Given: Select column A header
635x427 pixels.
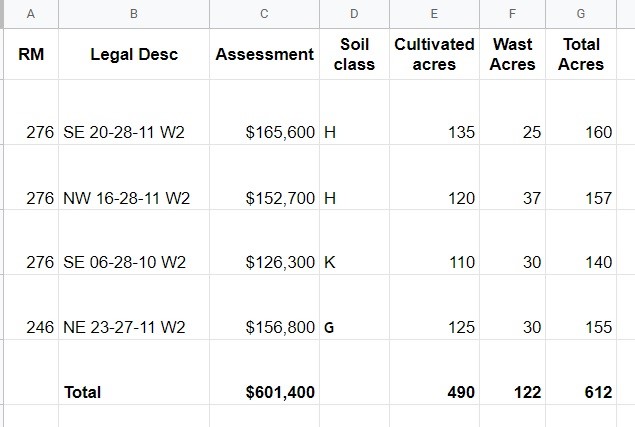Looking at the screenshot, I should tap(31, 14).
